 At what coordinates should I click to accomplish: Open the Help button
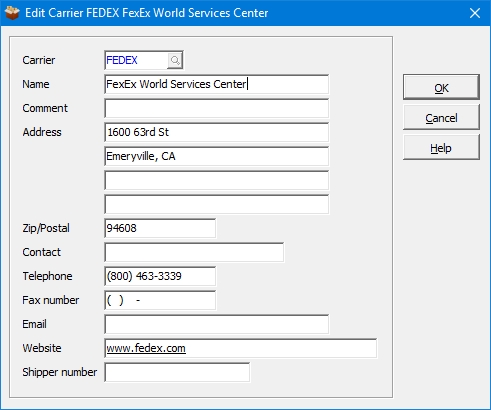click(x=441, y=147)
